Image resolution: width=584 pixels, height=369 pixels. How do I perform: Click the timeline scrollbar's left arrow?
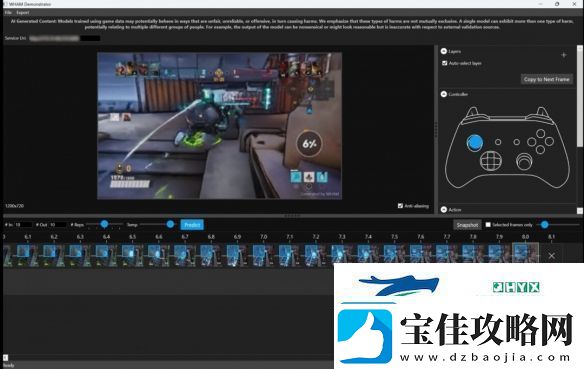tap(5, 357)
